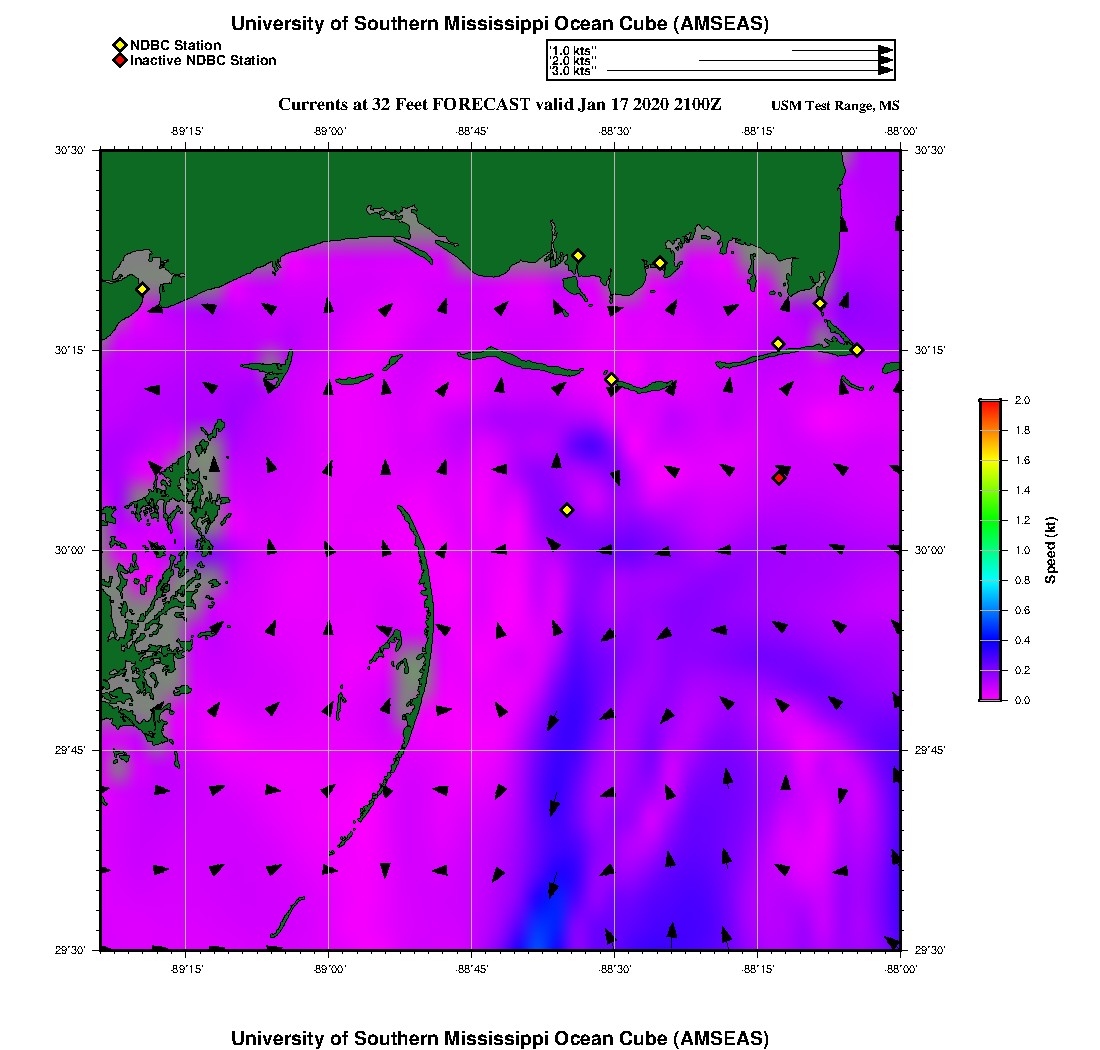This screenshot has width=1100, height=1050.
Task: Click the 'Speed (kt)' color bar label
Action: point(1051,550)
